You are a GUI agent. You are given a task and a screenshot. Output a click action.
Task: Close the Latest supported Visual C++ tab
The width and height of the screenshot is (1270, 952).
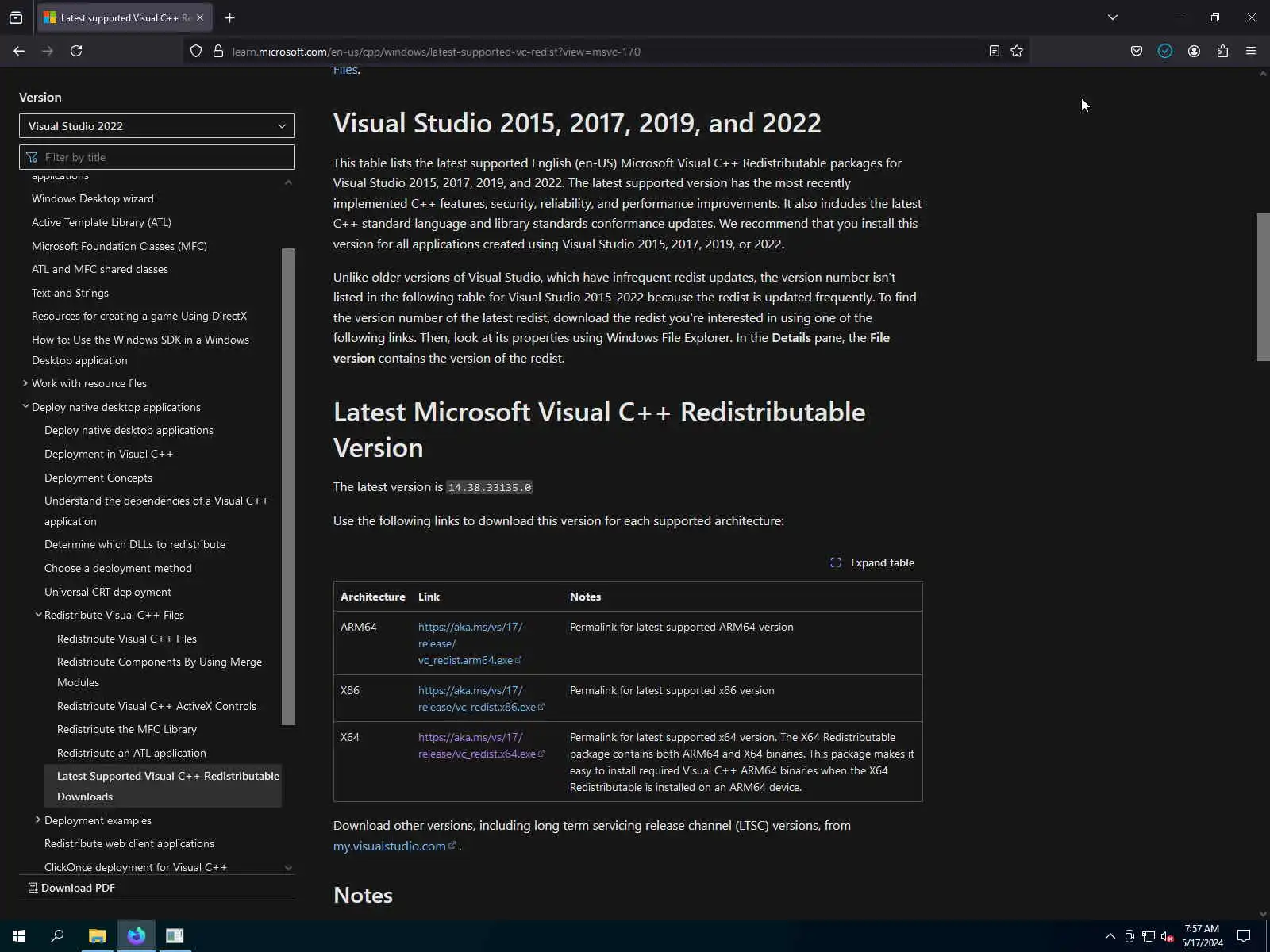pos(200,17)
